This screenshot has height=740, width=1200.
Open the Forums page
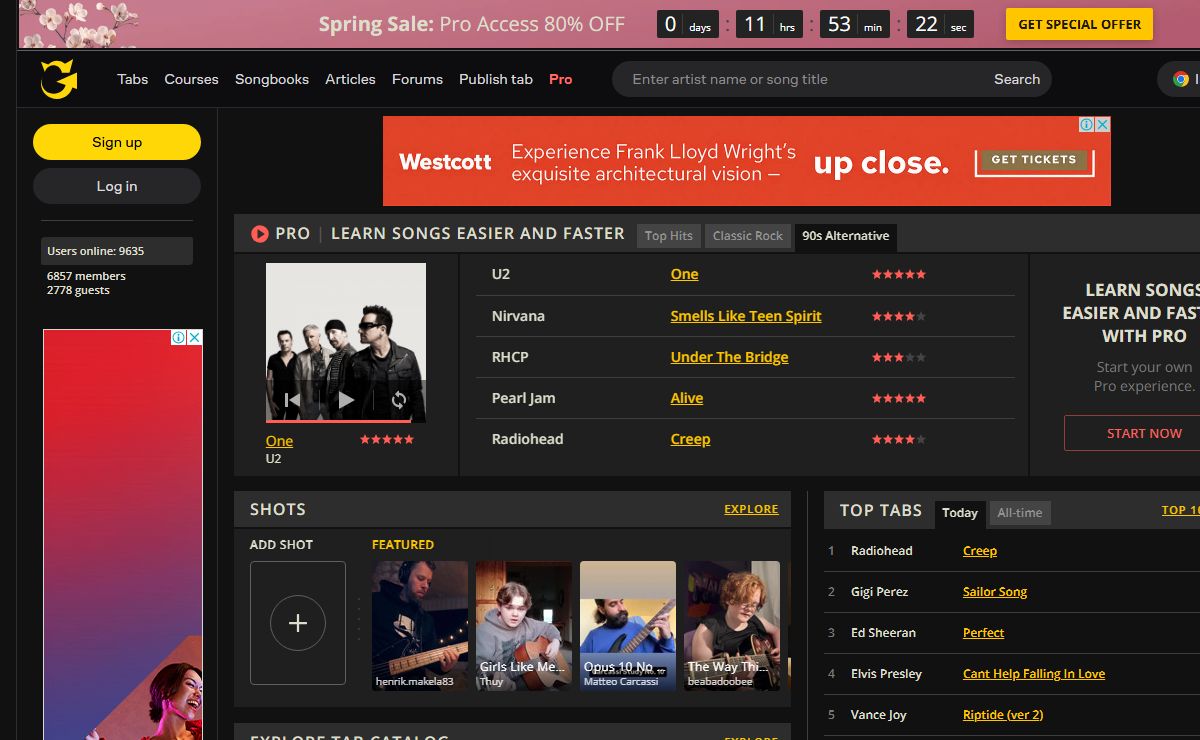tap(417, 79)
